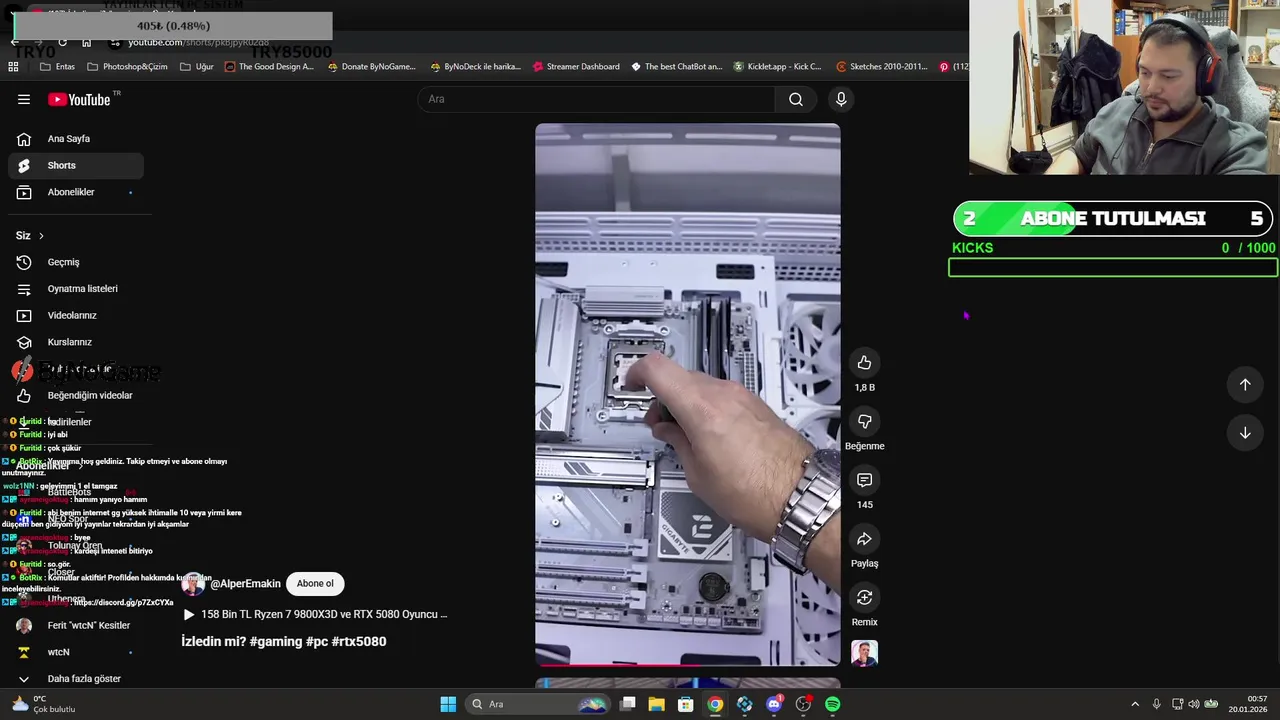Open Oynatma listeleri playlists
The width and height of the screenshot is (1280, 720).
(x=76, y=289)
